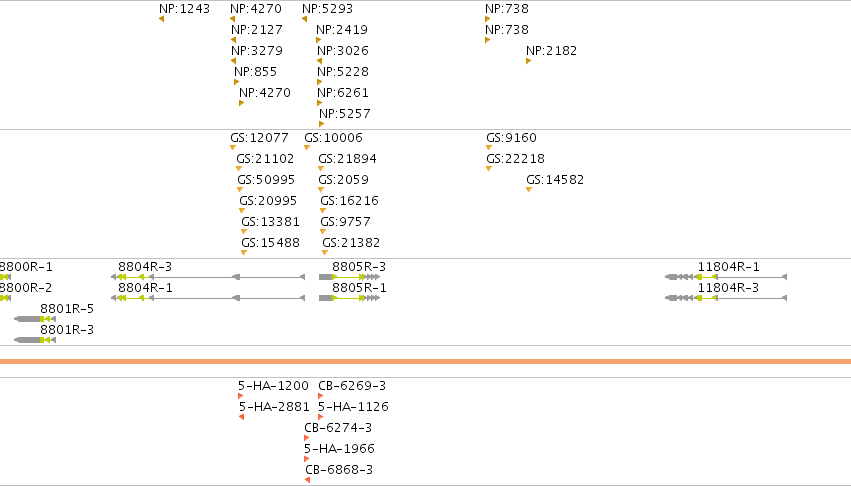
Task: Select NP:3279 in the NP track
Action: tap(257, 51)
